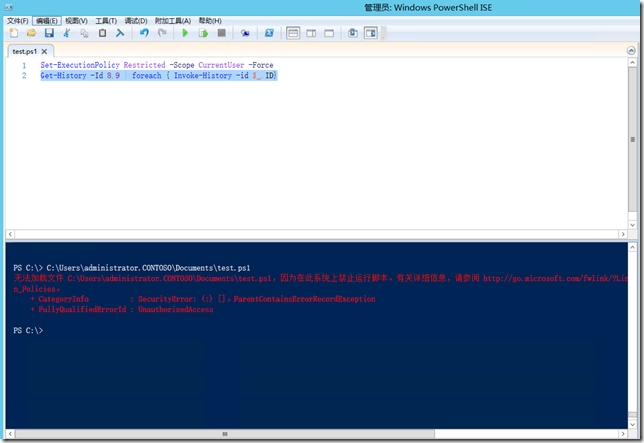Collapse the script pane with chevron button

pyautogui.click(x=631, y=50)
